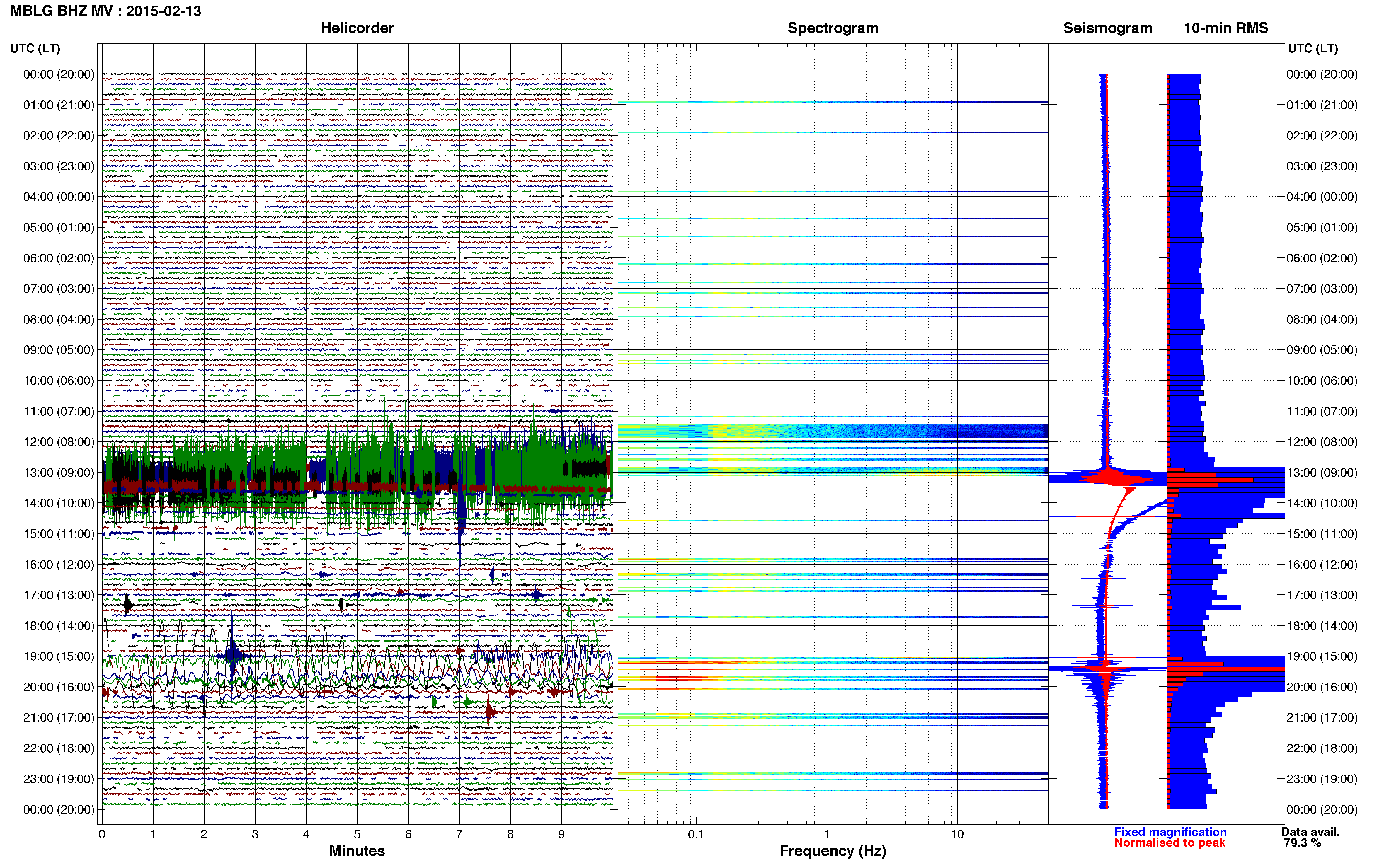Select "11:00 (07:00)" on the Helicorder time axis
Screen dimensions: 1389x868
click(x=59, y=411)
